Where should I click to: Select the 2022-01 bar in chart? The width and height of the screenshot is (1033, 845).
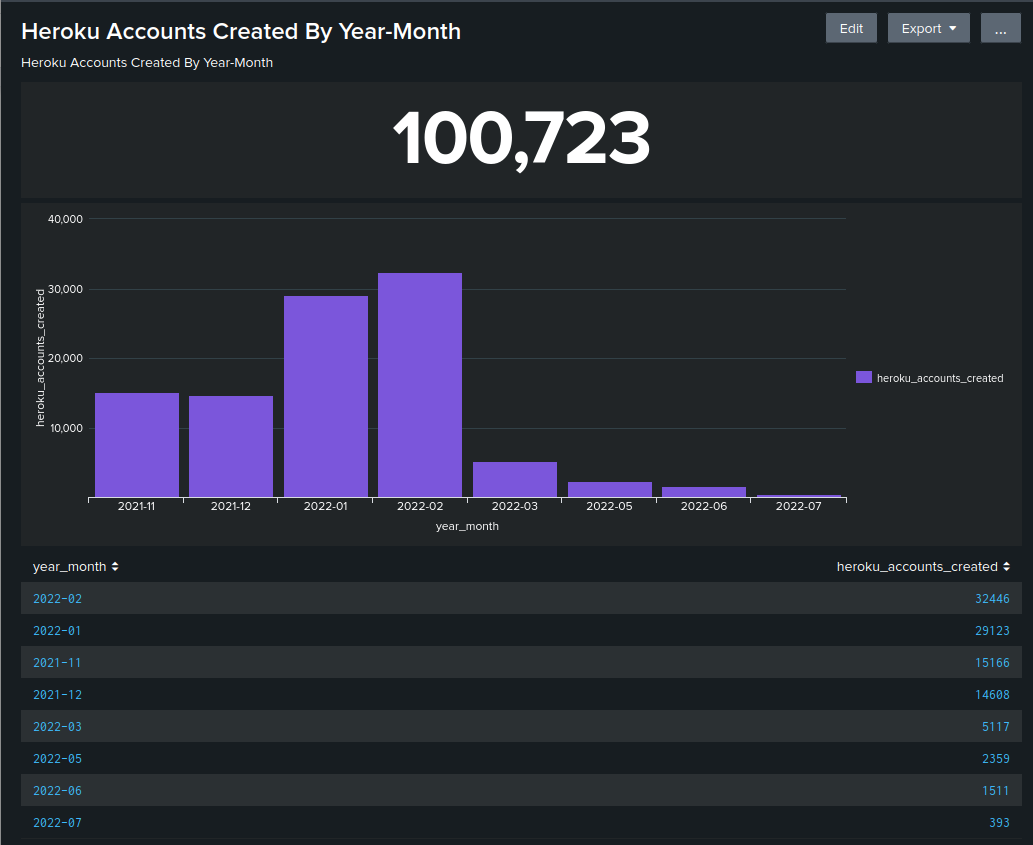pyautogui.click(x=325, y=396)
